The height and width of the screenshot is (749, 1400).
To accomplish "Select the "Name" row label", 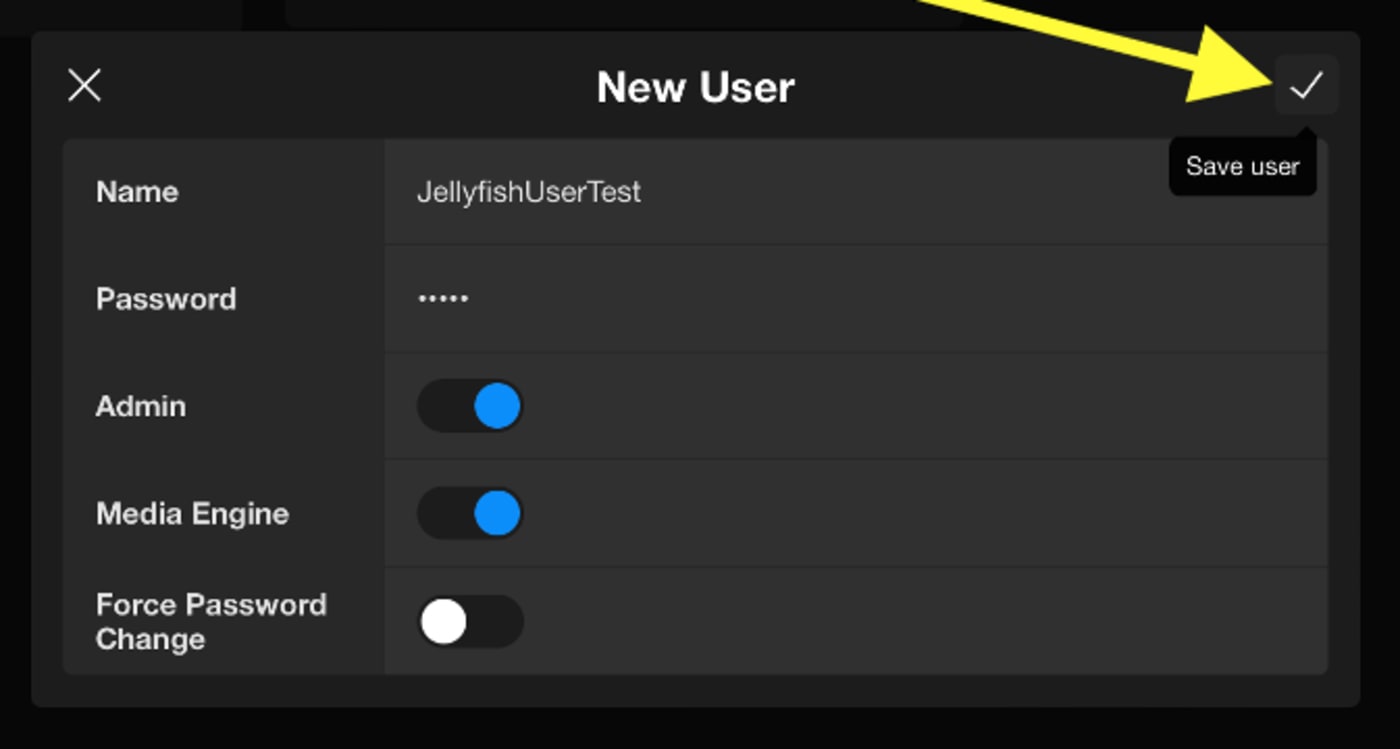I will [x=137, y=192].
